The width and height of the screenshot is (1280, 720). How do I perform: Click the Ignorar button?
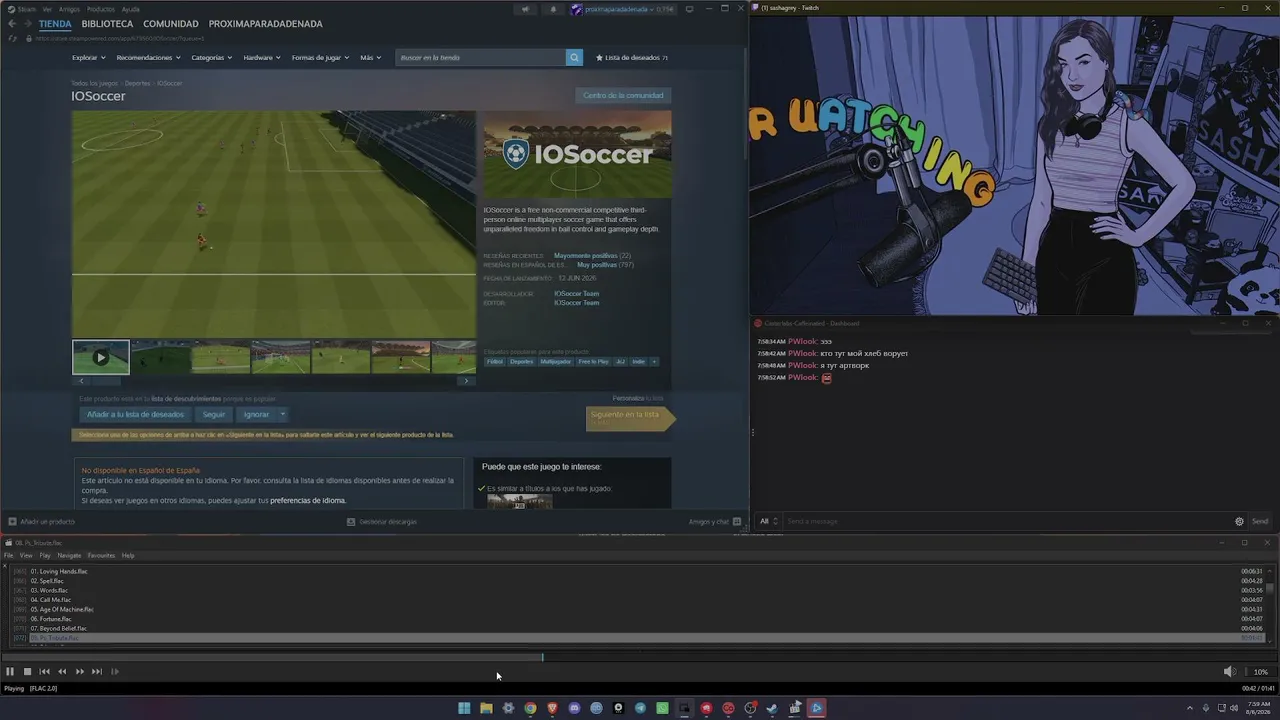click(256, 414)
